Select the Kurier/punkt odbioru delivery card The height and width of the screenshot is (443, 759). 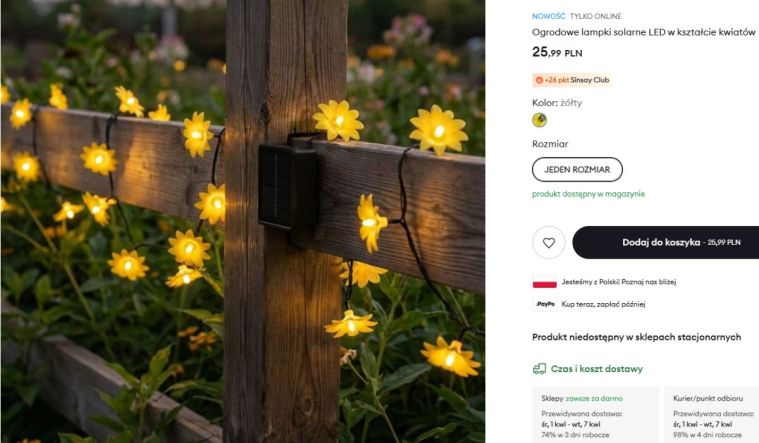click(712, 415)
